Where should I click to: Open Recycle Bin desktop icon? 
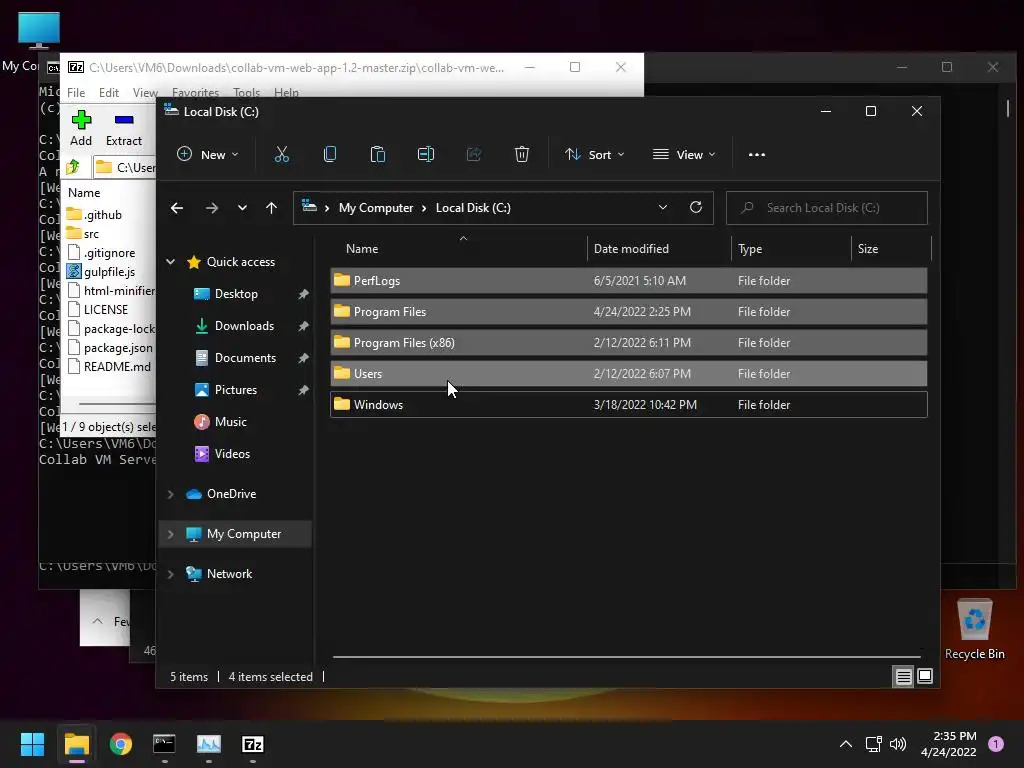click(x=974, y=630)
